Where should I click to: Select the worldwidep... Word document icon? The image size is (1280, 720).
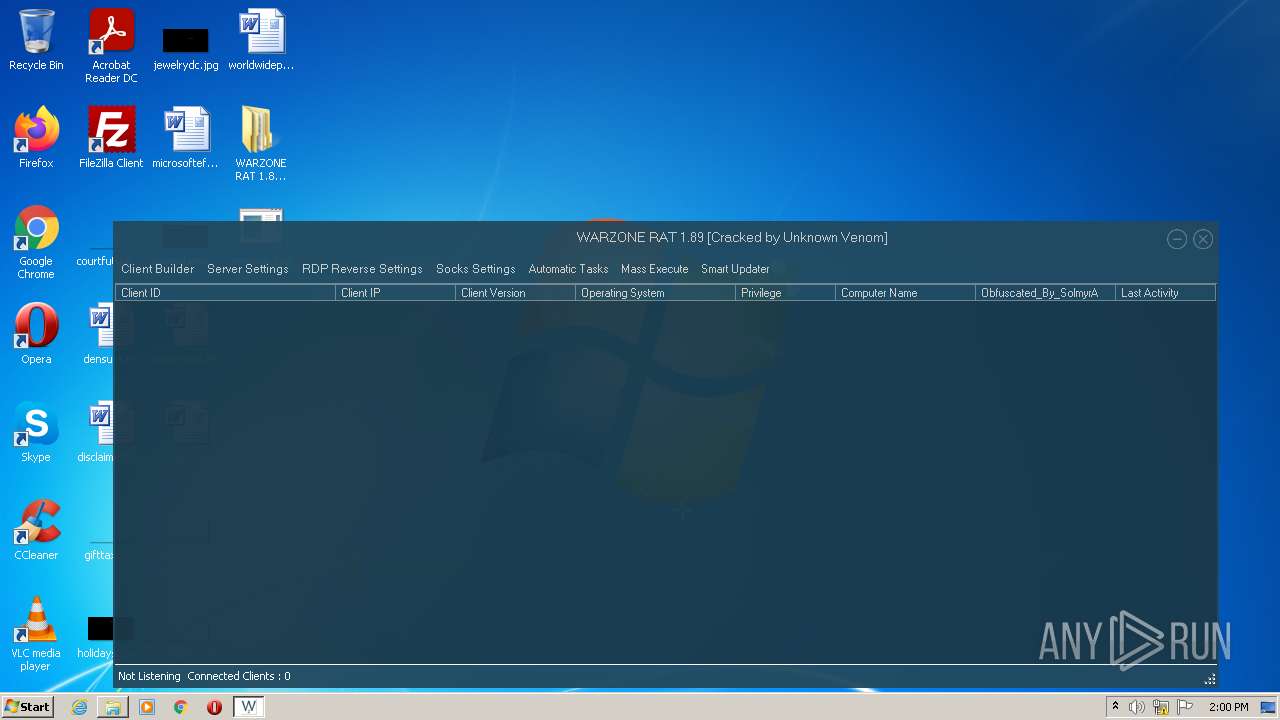[261, 40]
